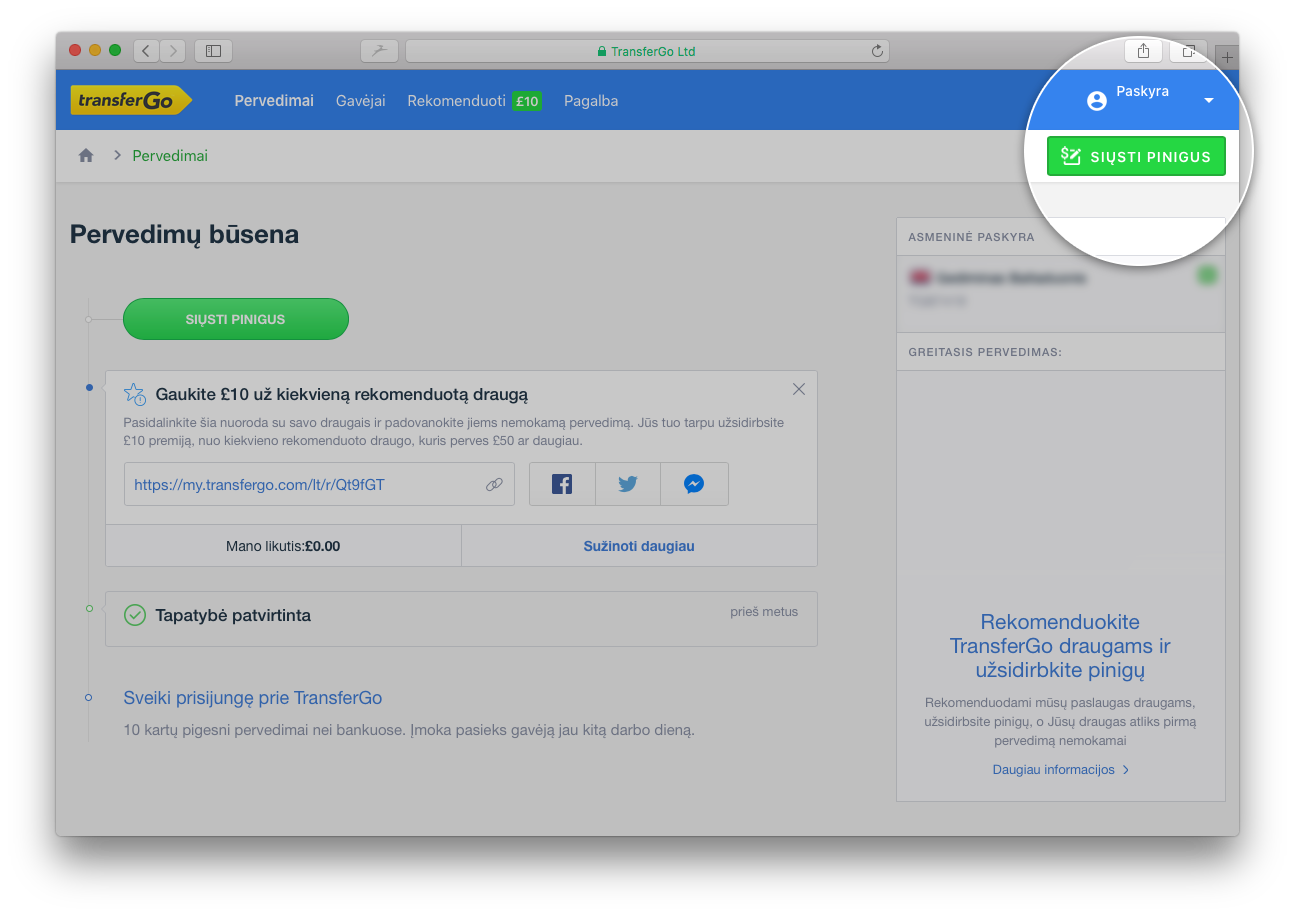Copy referral link with chain icon
The width and height of the screenshot is (1295, 916).
(494, 484)
